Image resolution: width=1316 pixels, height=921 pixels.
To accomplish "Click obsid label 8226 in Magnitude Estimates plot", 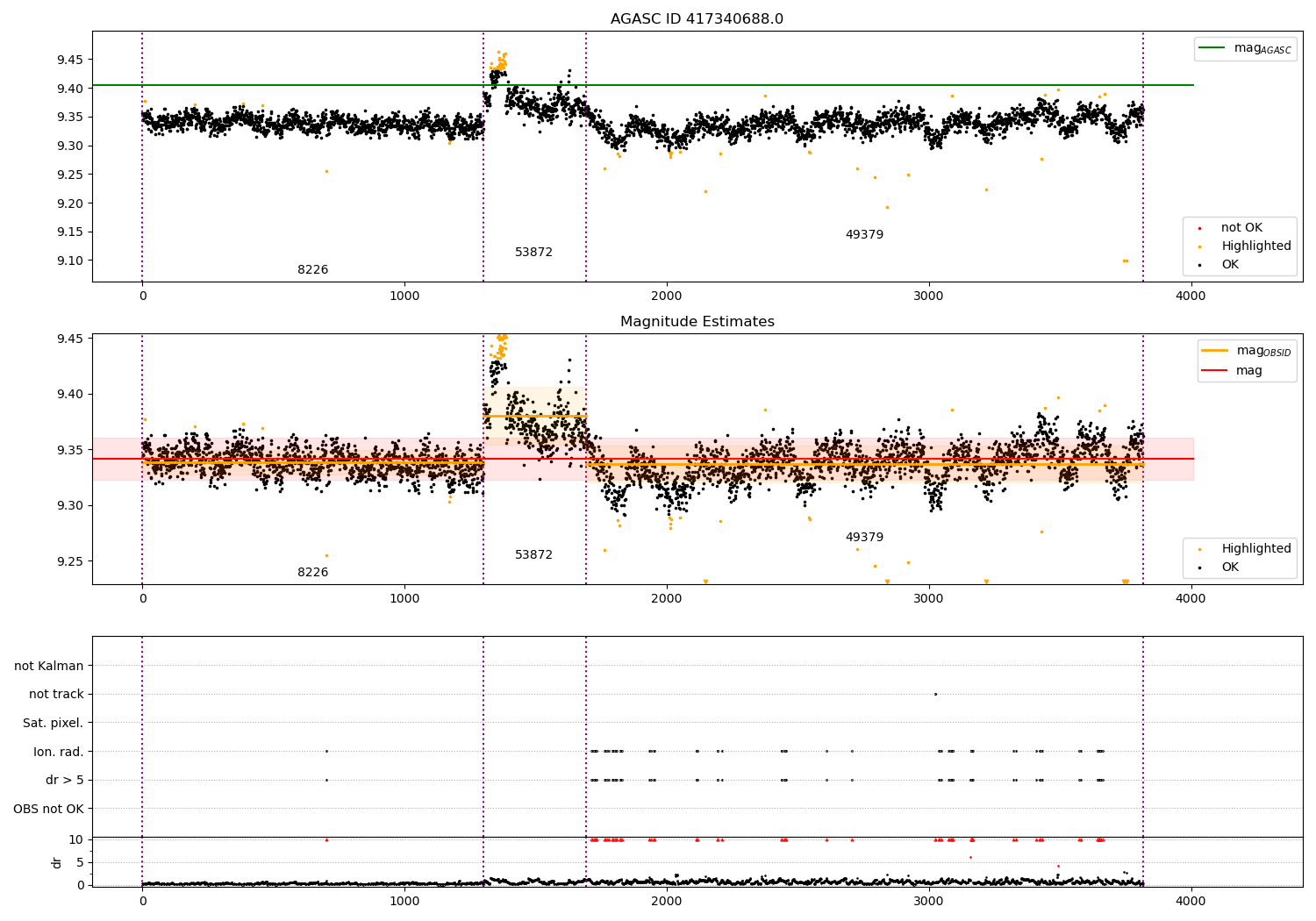I will click(x=312, y=573).
